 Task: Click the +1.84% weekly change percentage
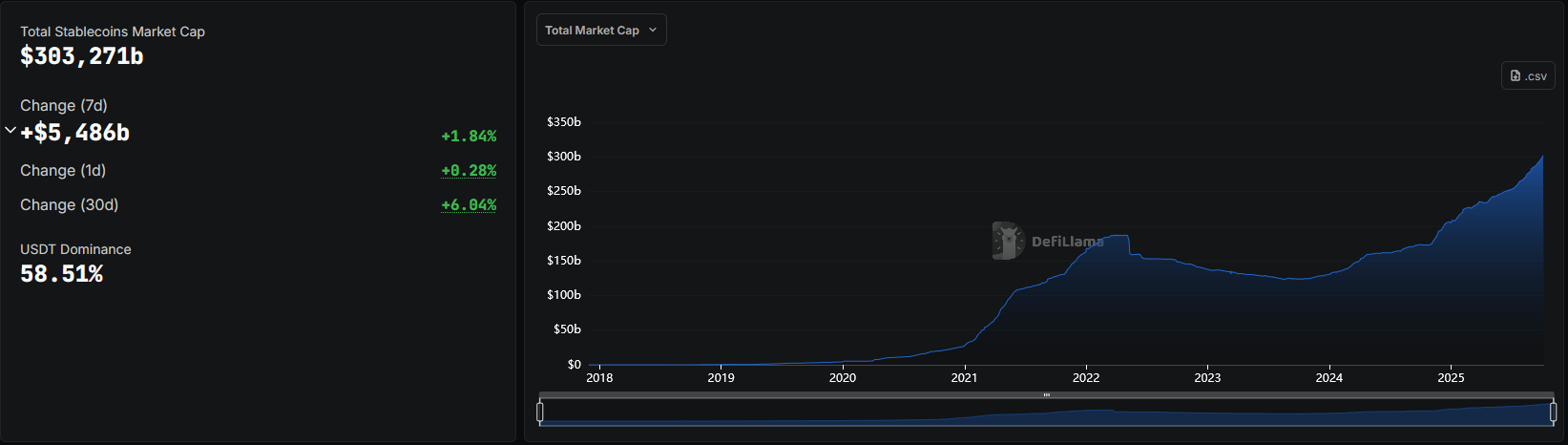pos(469,137)
